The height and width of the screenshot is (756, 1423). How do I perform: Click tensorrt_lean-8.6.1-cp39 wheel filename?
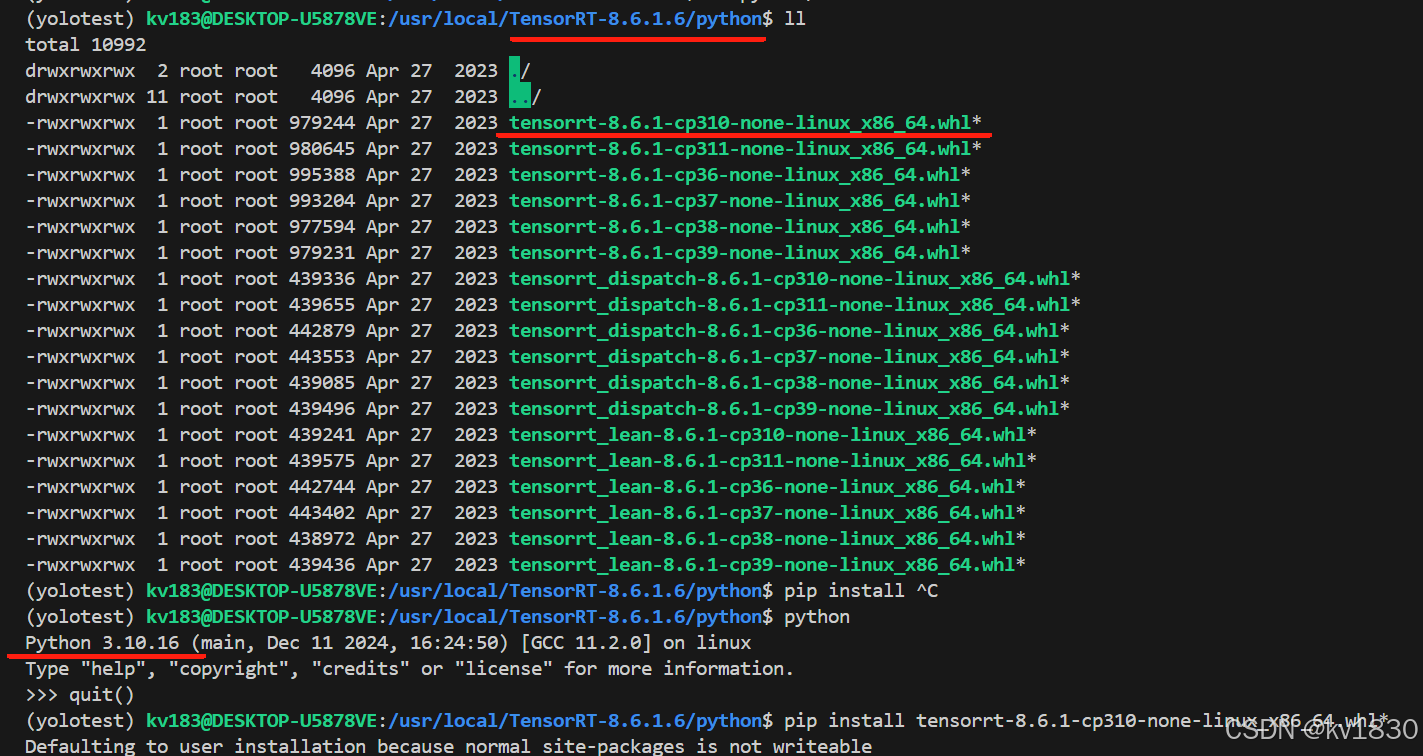pos(762,565)
